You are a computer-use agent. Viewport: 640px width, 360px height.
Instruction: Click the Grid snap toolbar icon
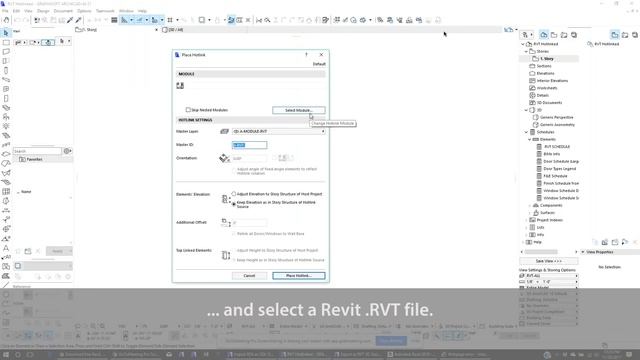(x=170, y=20)
